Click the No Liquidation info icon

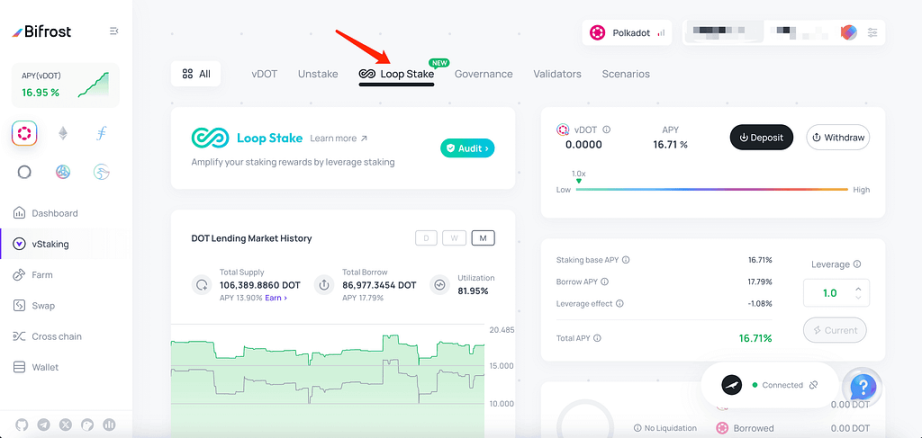[637, 428]
